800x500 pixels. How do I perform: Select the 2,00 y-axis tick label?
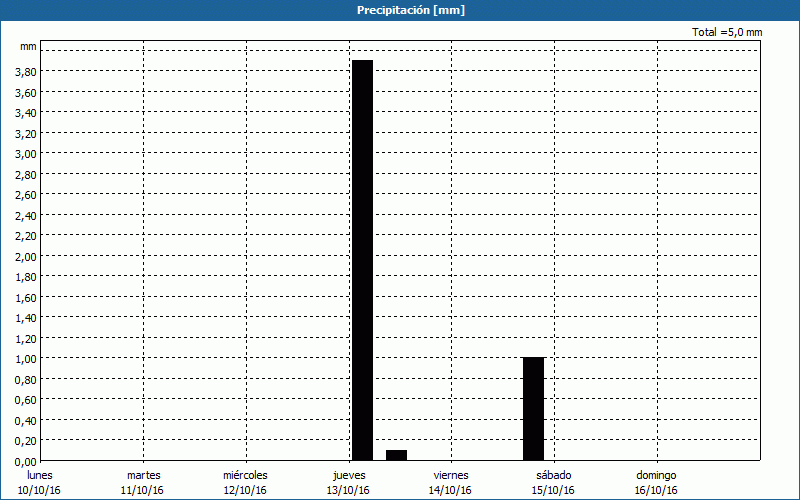pyautogui.click(x=26, y=256)
